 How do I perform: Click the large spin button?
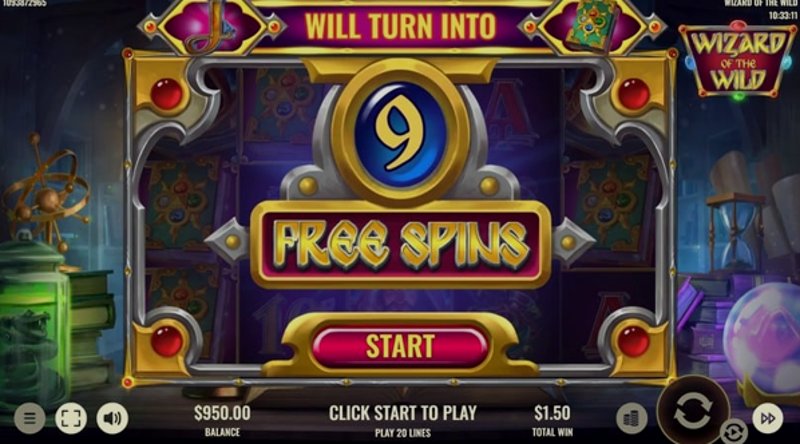pos(693,410)
